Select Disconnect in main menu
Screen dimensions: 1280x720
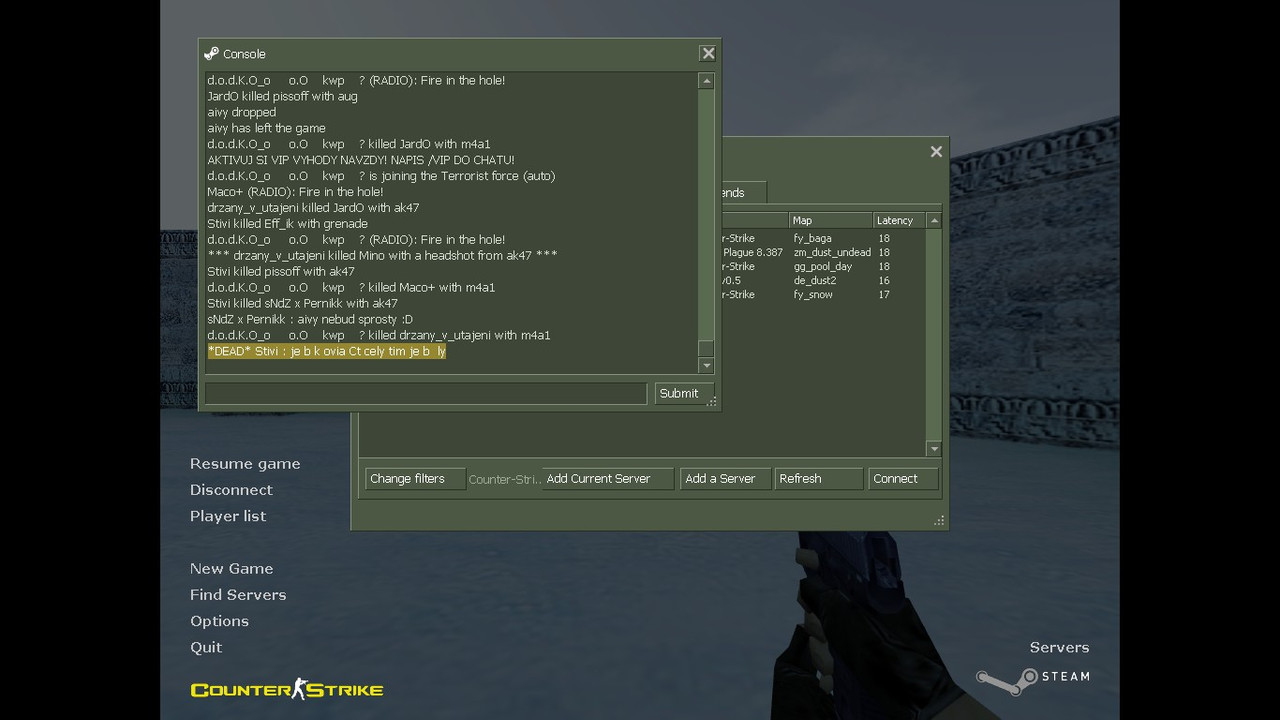pyautogui.click(x=231, y=490)
